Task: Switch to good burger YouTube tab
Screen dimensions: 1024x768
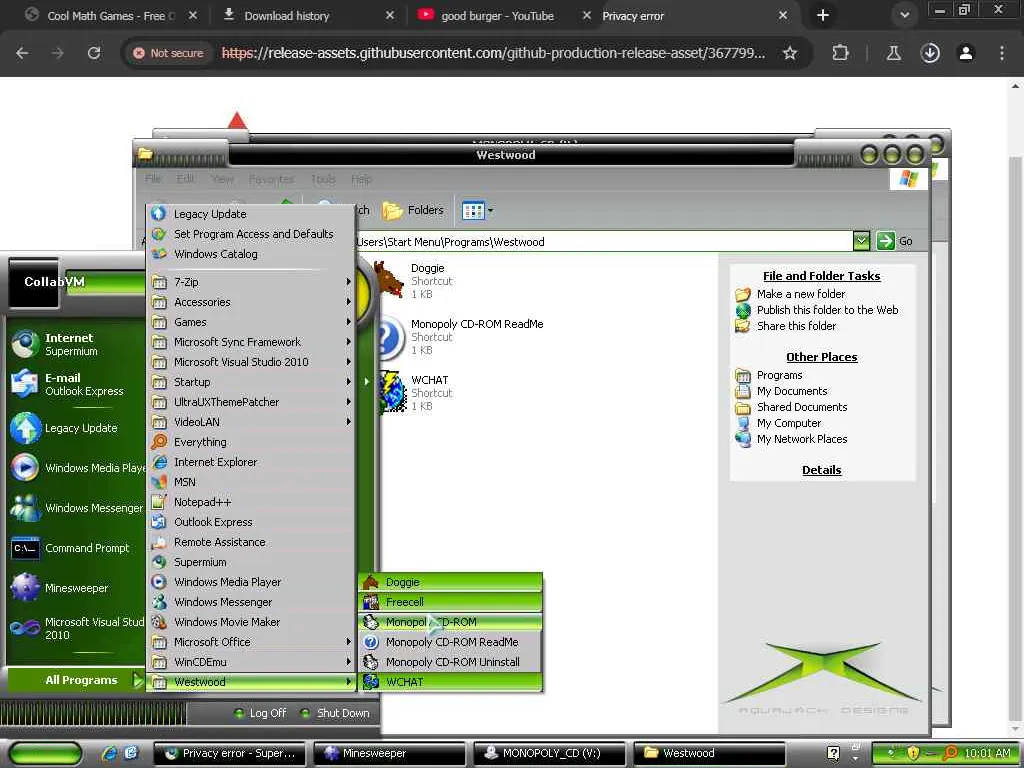Action: click(x=498, y=16)
